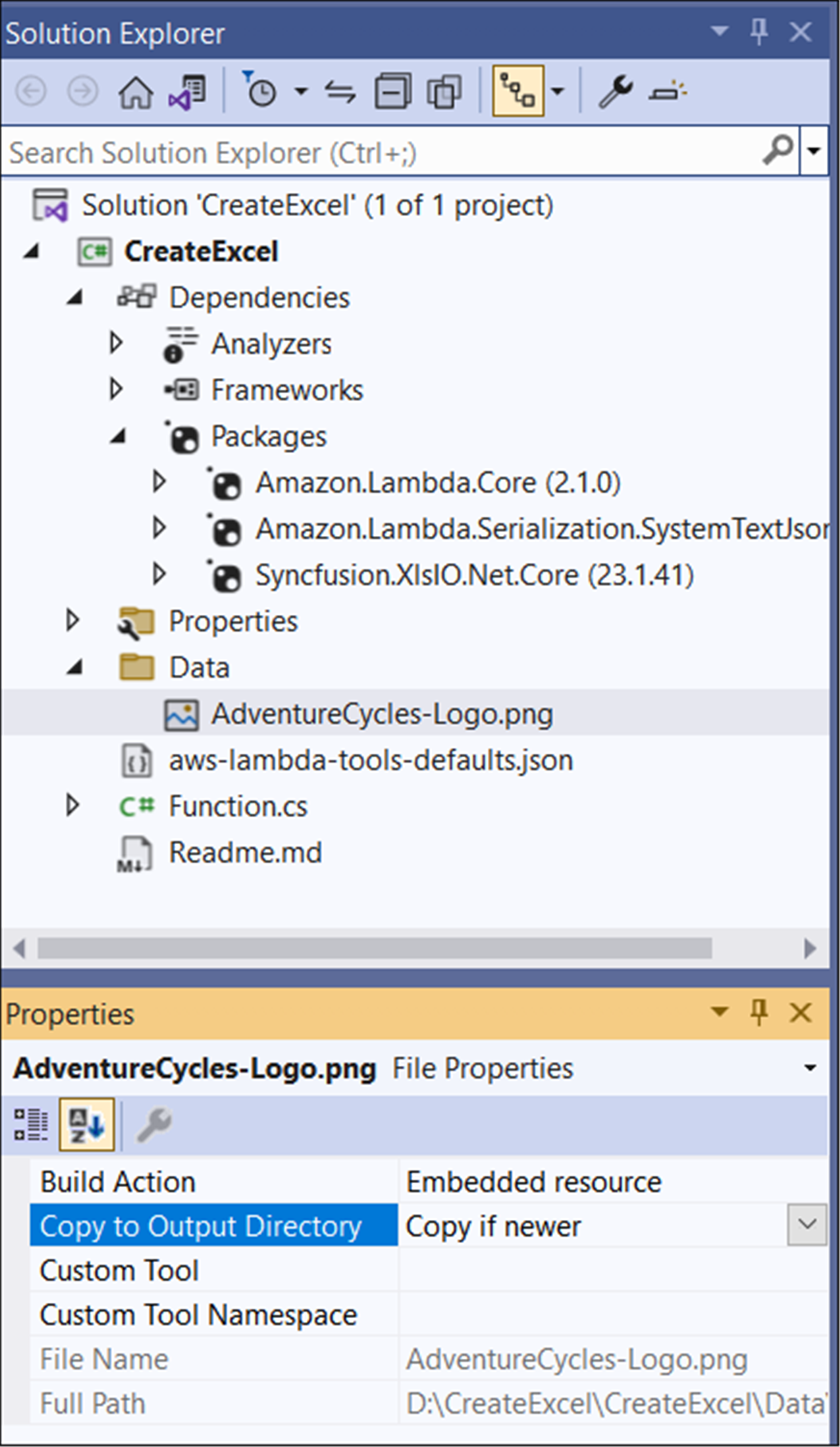
Task: Click the Pending Changes Filter clock icon
Action: pos(260,90)
